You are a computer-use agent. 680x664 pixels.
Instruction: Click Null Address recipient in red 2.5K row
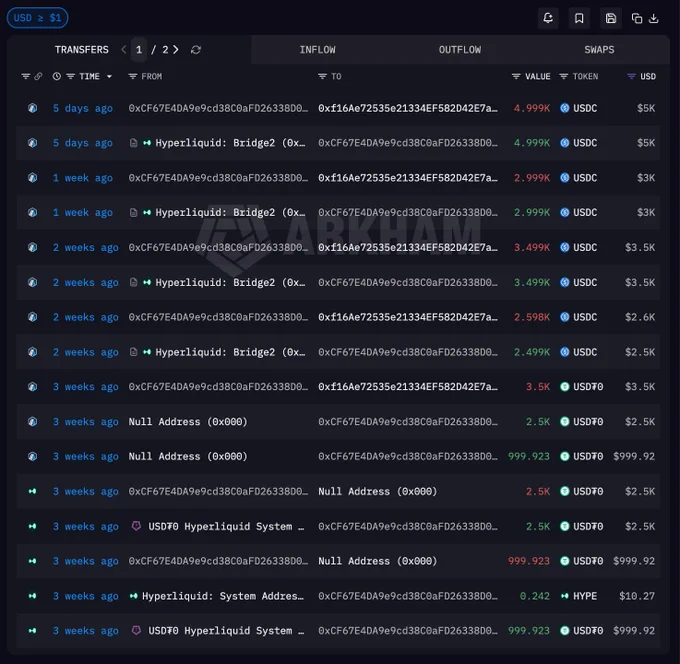pyautogui.click(x=378, y=491)
